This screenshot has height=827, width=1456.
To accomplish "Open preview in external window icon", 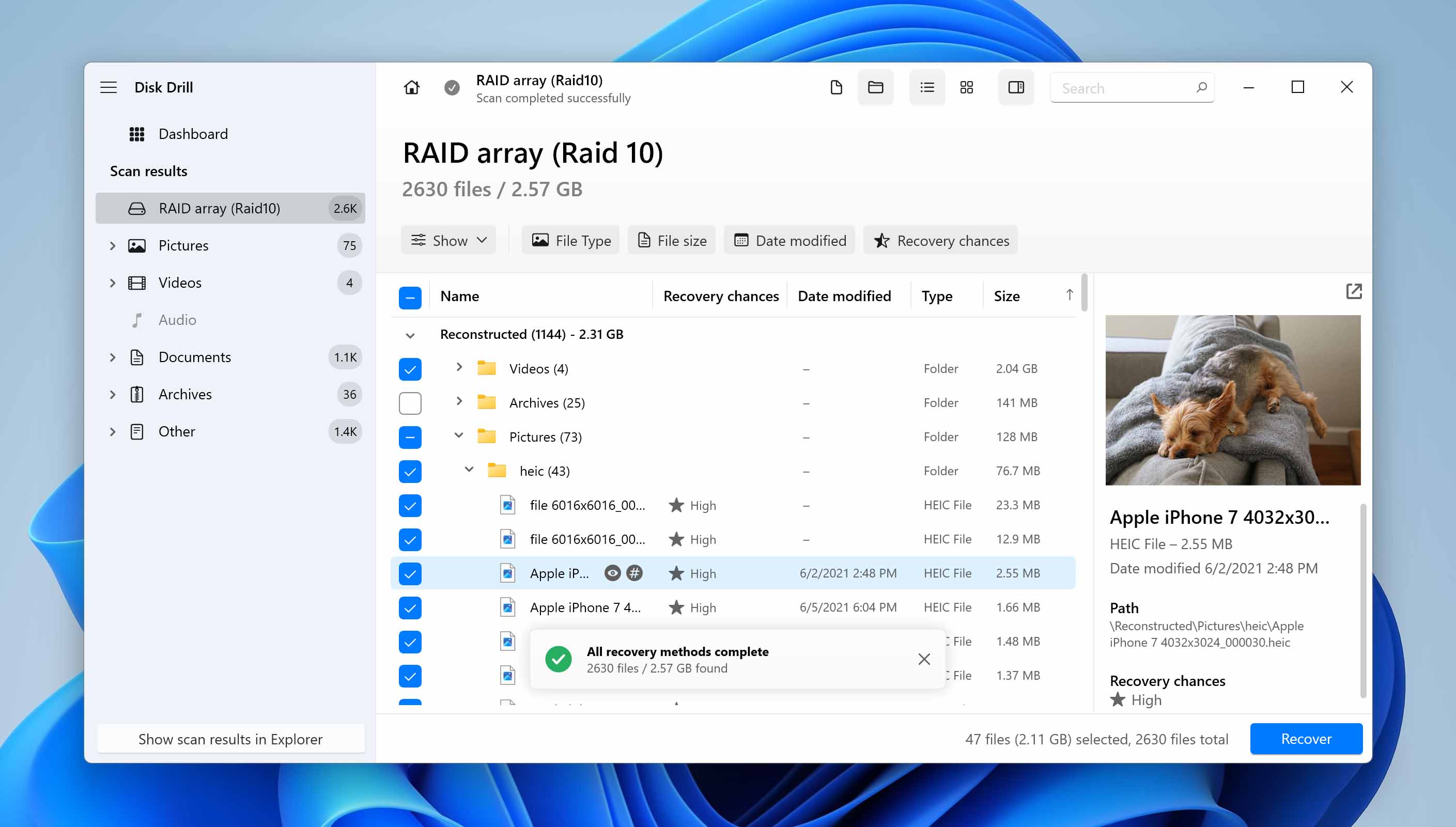I will 1354,291.
